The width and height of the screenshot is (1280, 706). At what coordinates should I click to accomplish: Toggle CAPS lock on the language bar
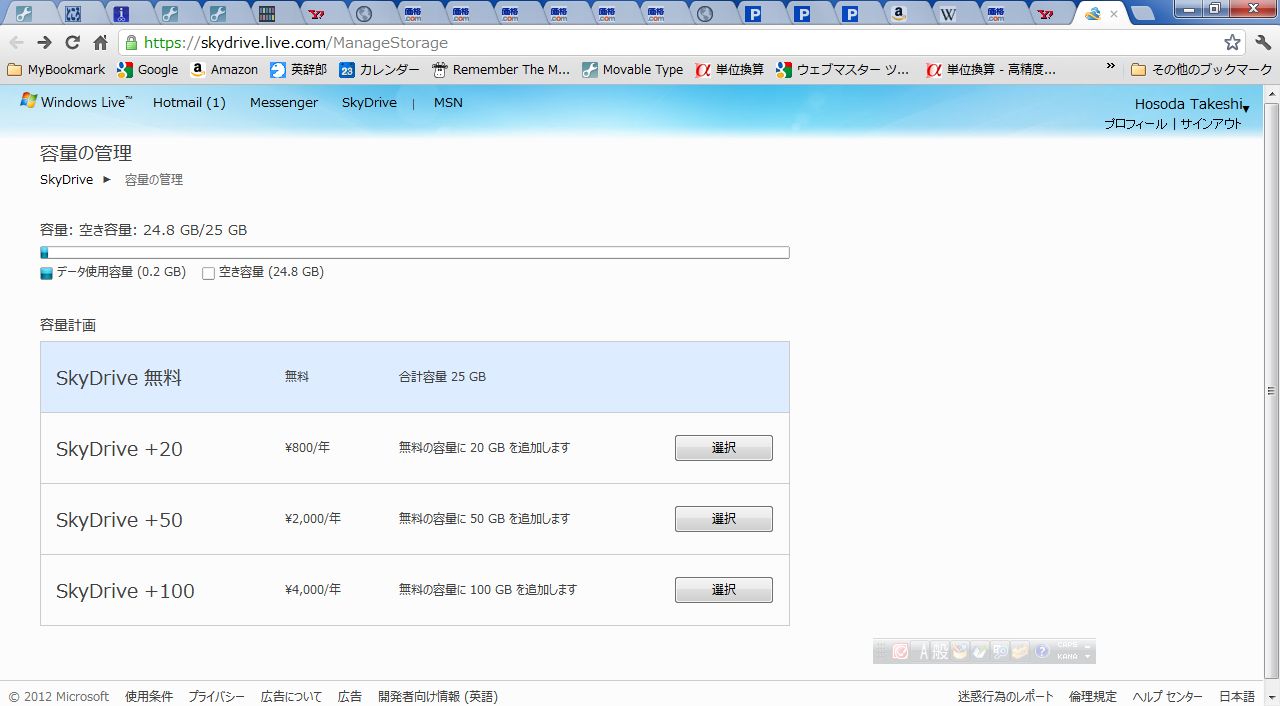[x=1067, y=646]
